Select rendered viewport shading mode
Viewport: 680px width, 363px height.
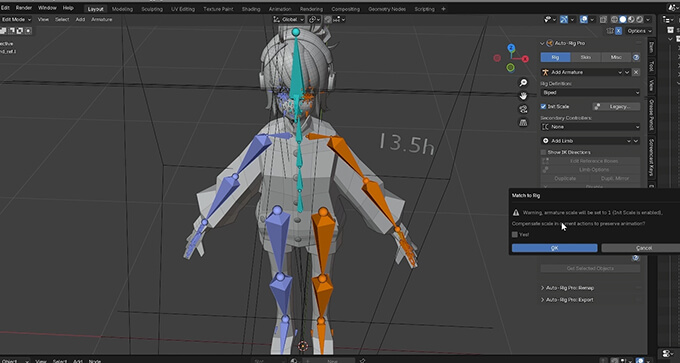pyautogui.click(x=638, y=20)
